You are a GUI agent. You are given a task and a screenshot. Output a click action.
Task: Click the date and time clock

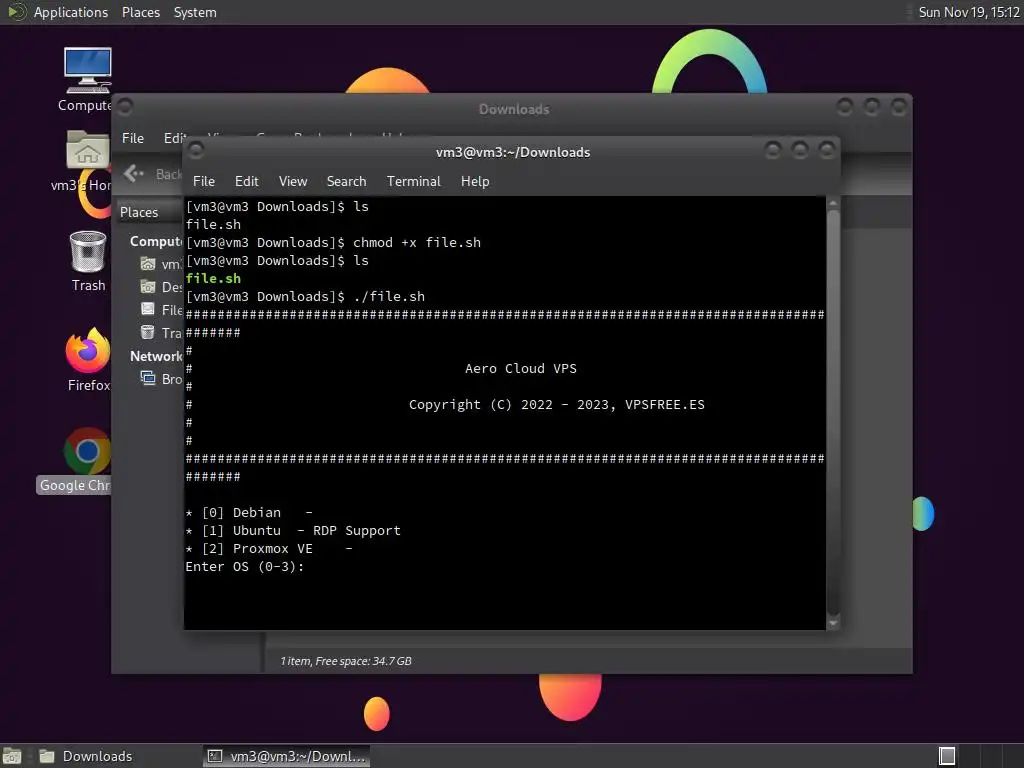pos(968,12)
